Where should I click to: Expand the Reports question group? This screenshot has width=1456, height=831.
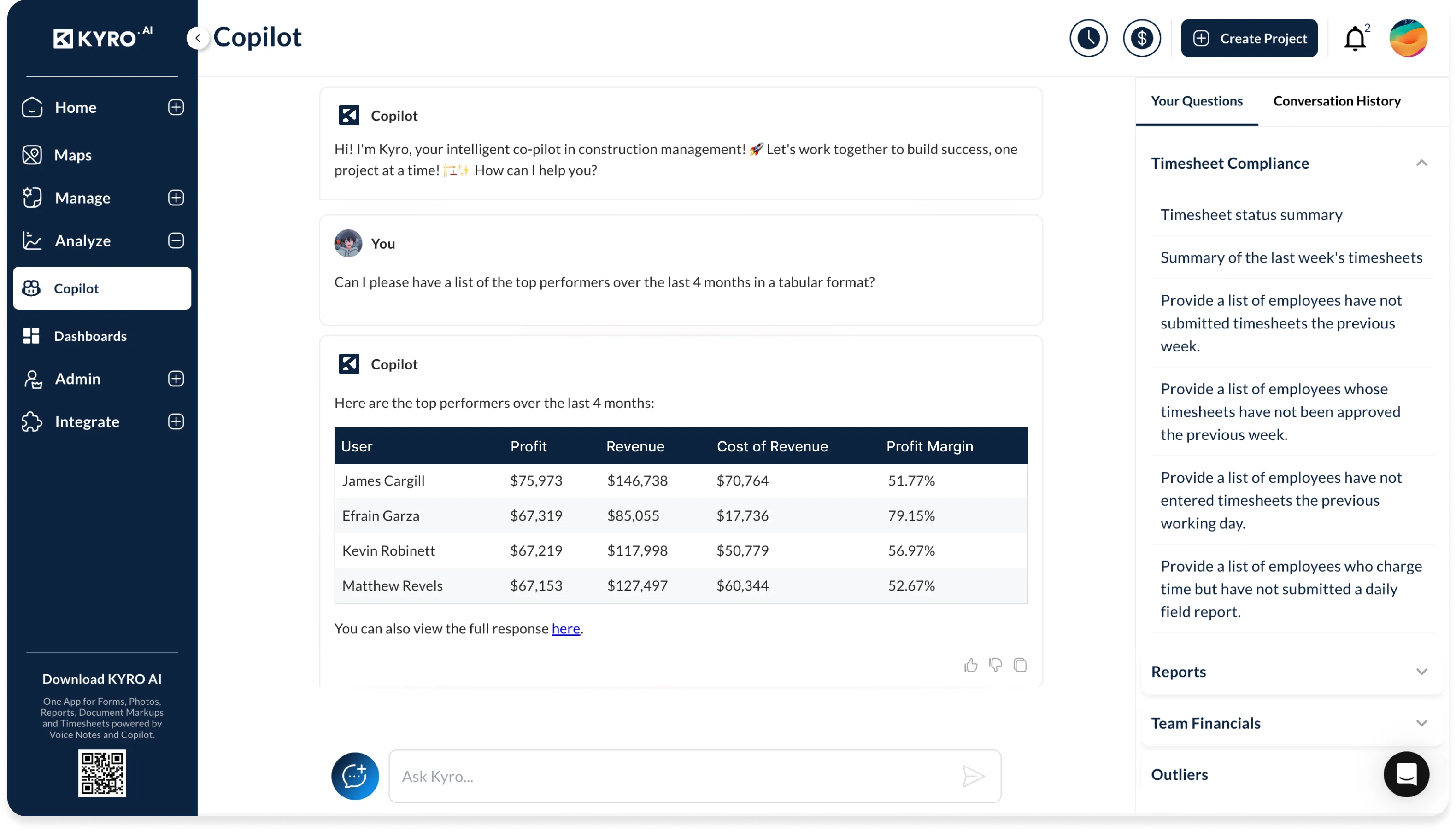(x=1421, y=672)
